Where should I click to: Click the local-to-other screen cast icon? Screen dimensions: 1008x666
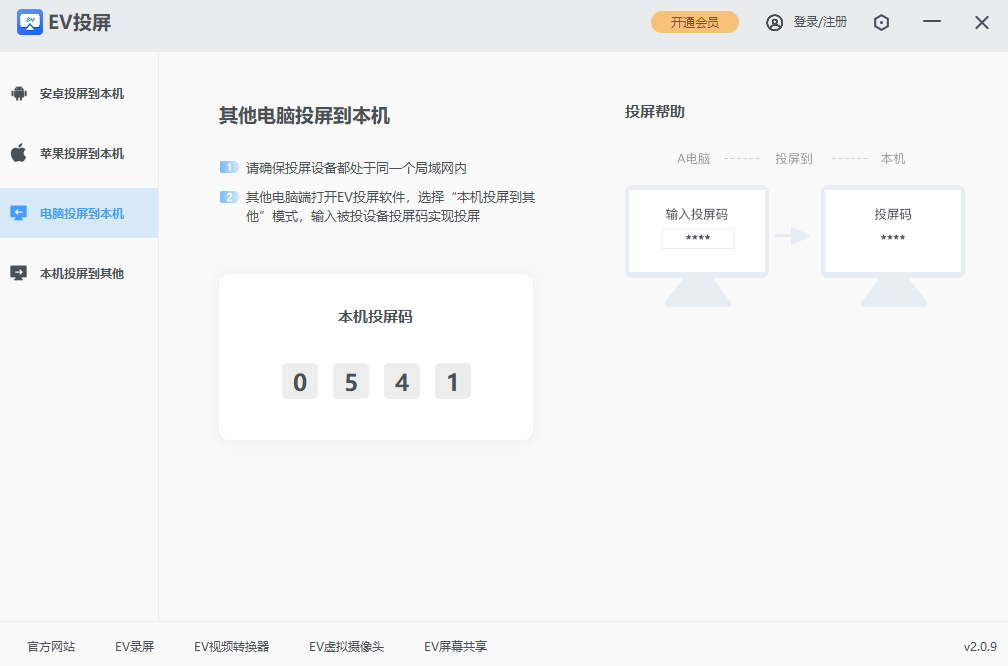[x=18, y=273]
